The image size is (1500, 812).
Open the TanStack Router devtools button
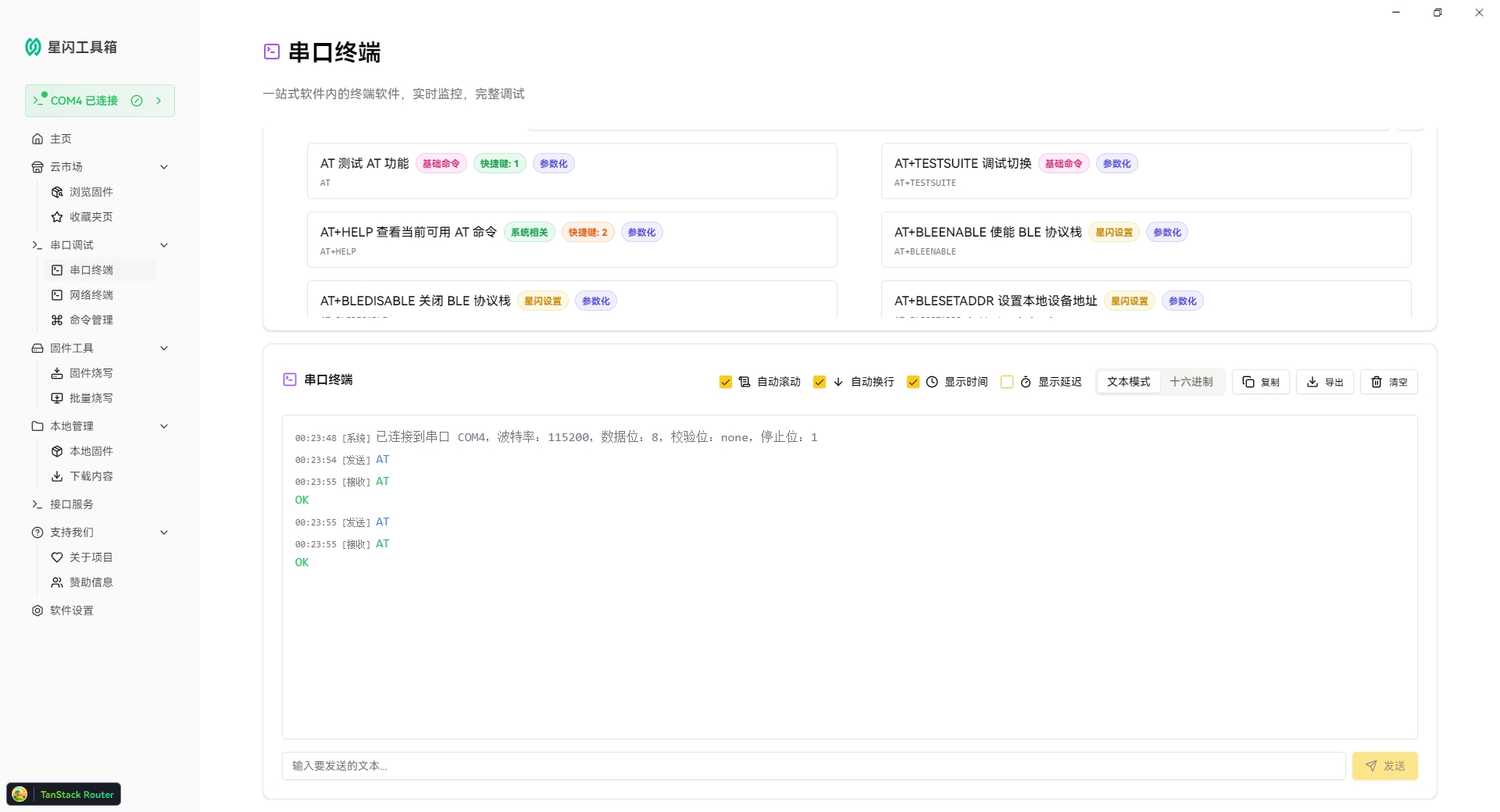pos(64,794)
